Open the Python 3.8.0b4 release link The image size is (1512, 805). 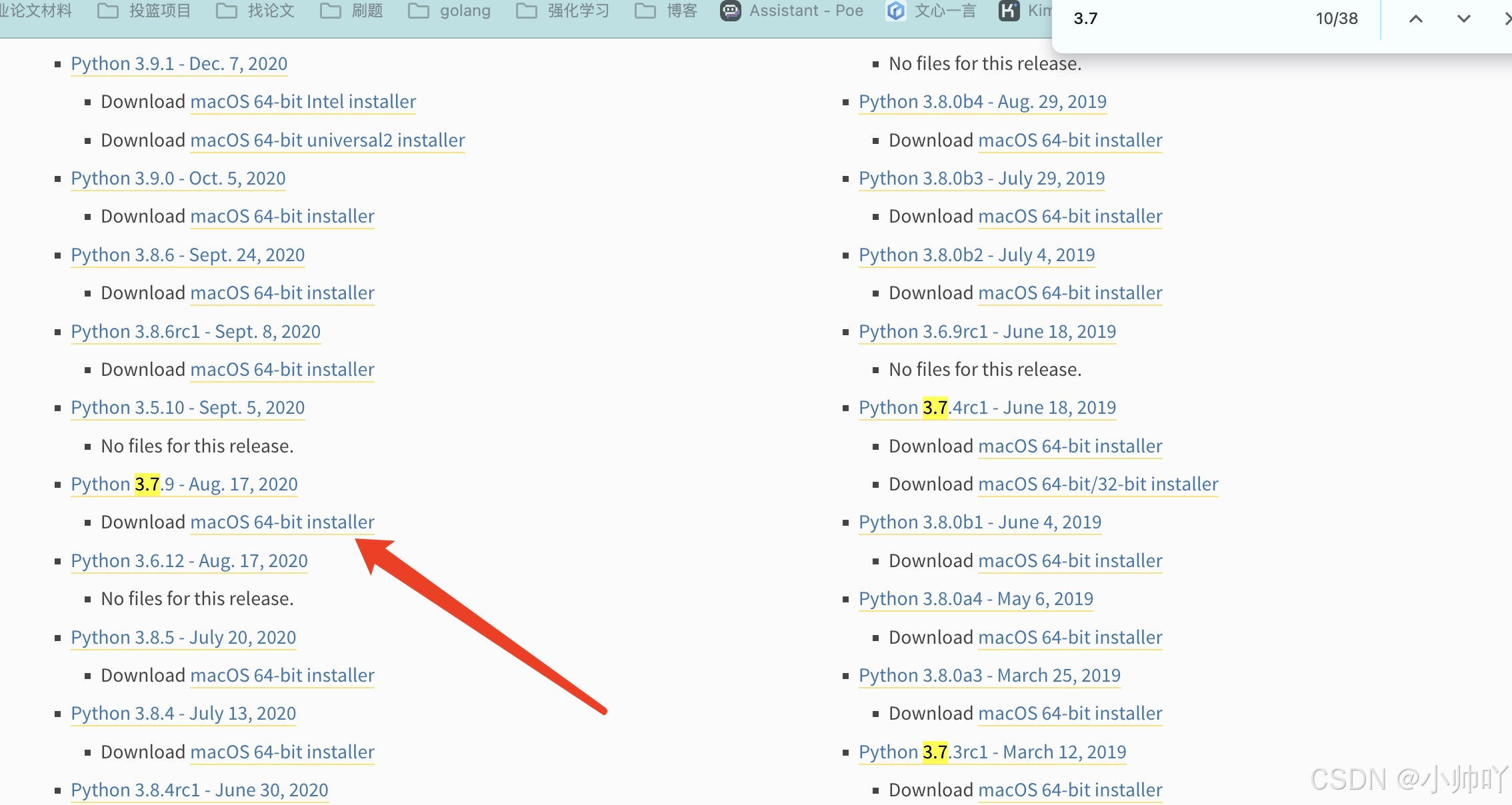point(982,101)
